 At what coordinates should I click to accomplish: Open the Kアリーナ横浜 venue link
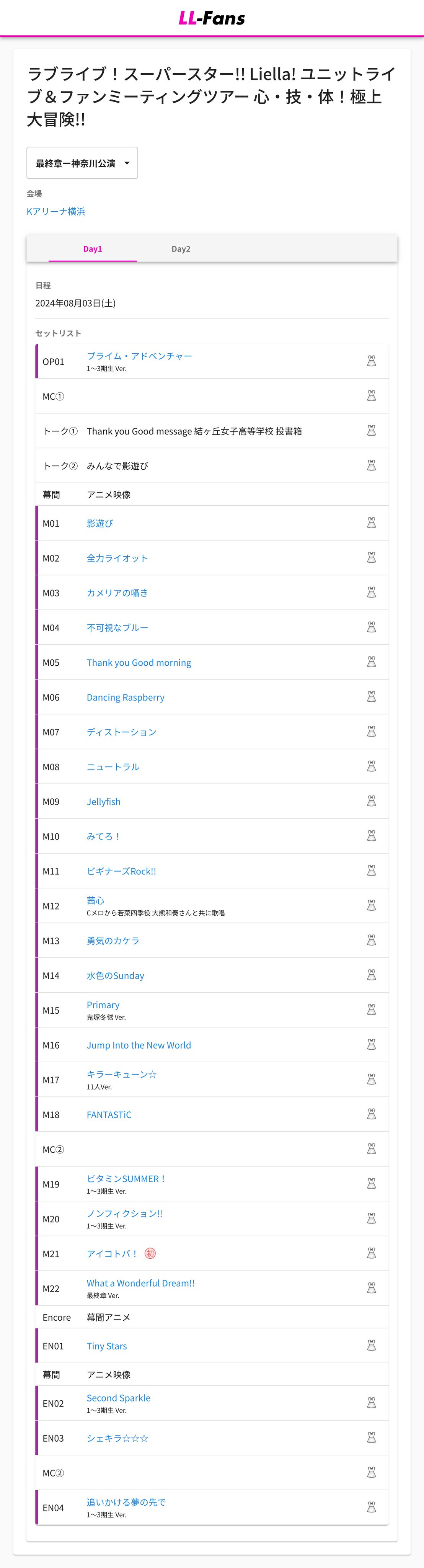[56, 211]
